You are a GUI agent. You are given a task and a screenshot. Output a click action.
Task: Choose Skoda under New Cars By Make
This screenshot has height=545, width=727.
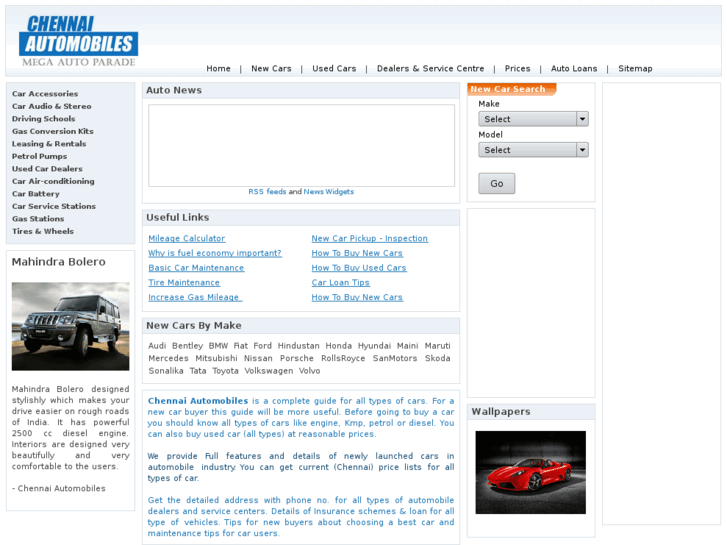point(438,359)
